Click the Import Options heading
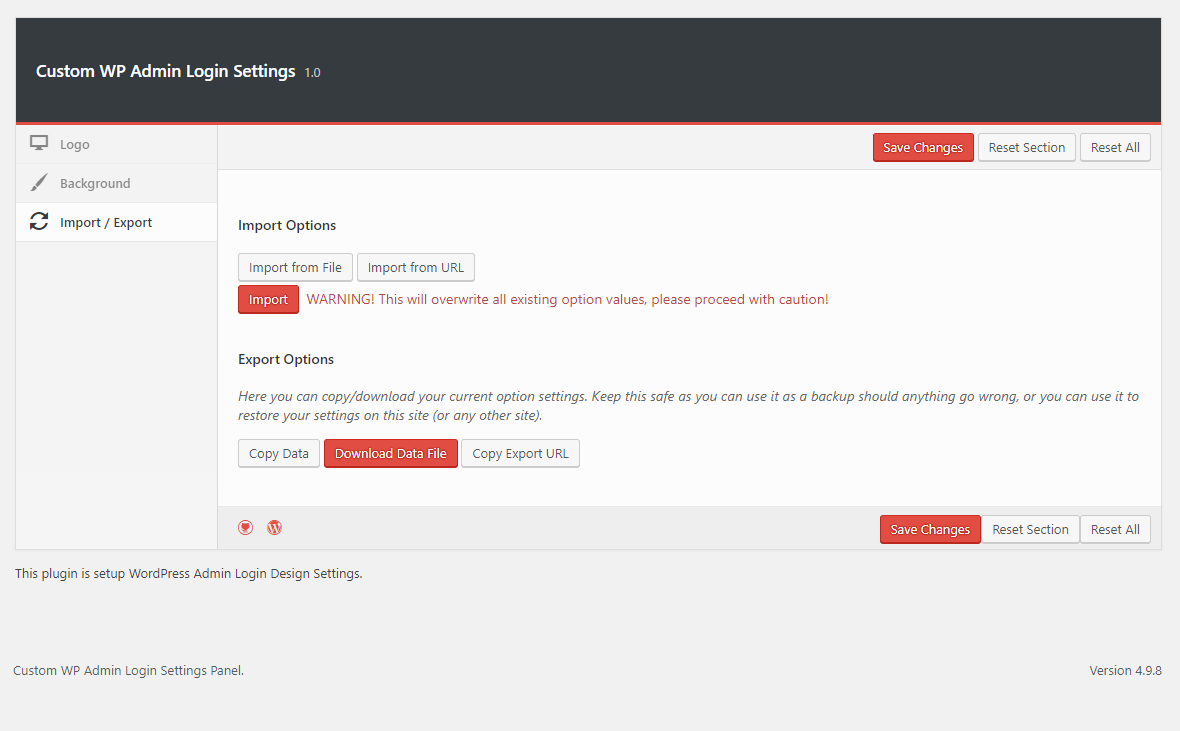This screenshot has height=731, width=1180. [287, 225]
